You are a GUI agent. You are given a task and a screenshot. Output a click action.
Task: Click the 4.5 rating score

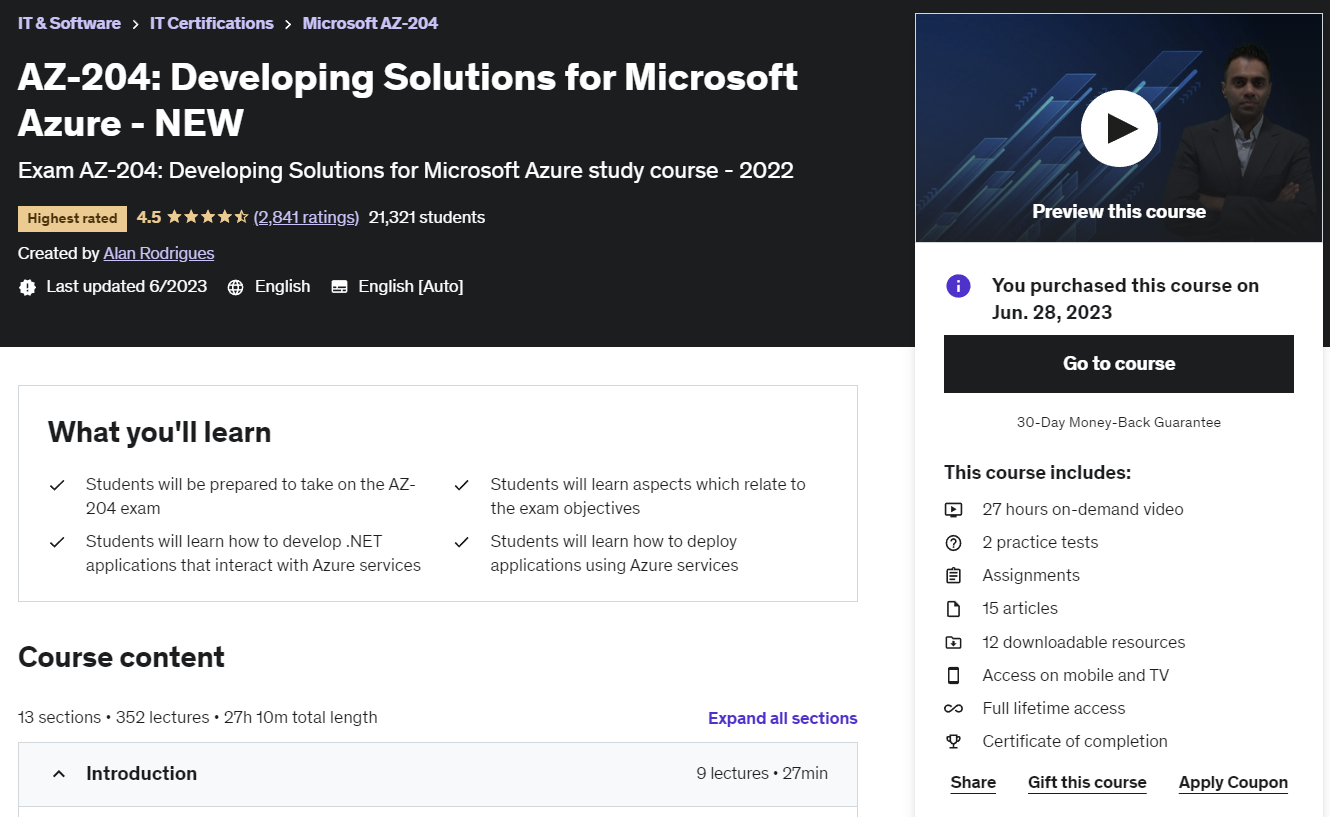(149, 217)
